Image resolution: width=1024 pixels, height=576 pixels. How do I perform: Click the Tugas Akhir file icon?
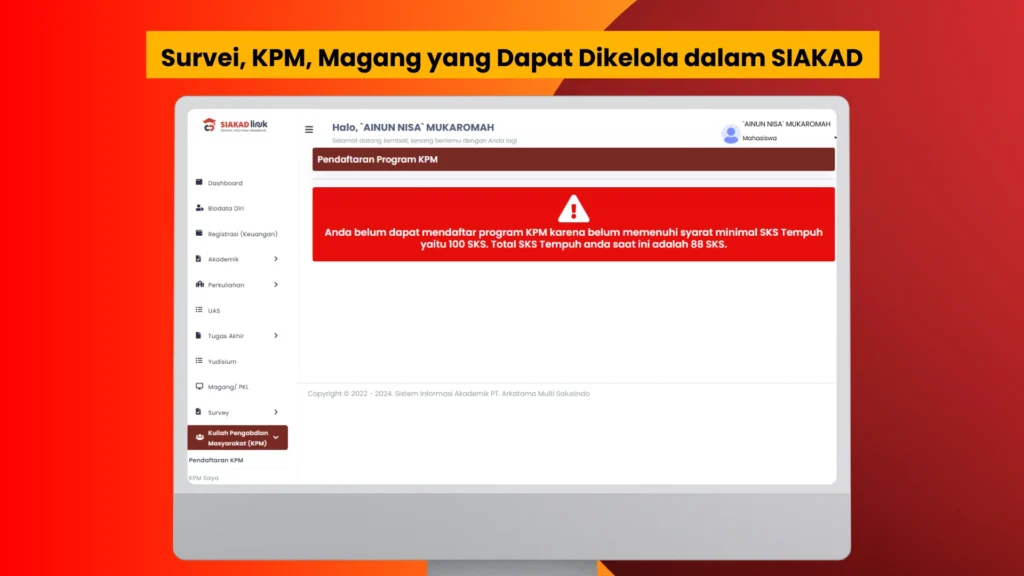tap(199, 335)
